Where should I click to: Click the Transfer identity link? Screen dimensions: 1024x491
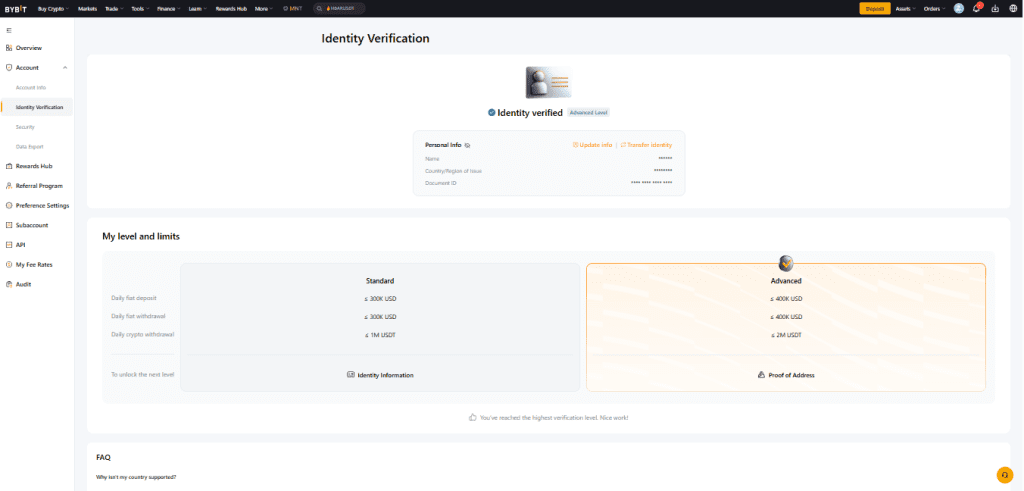pos(646,145)
